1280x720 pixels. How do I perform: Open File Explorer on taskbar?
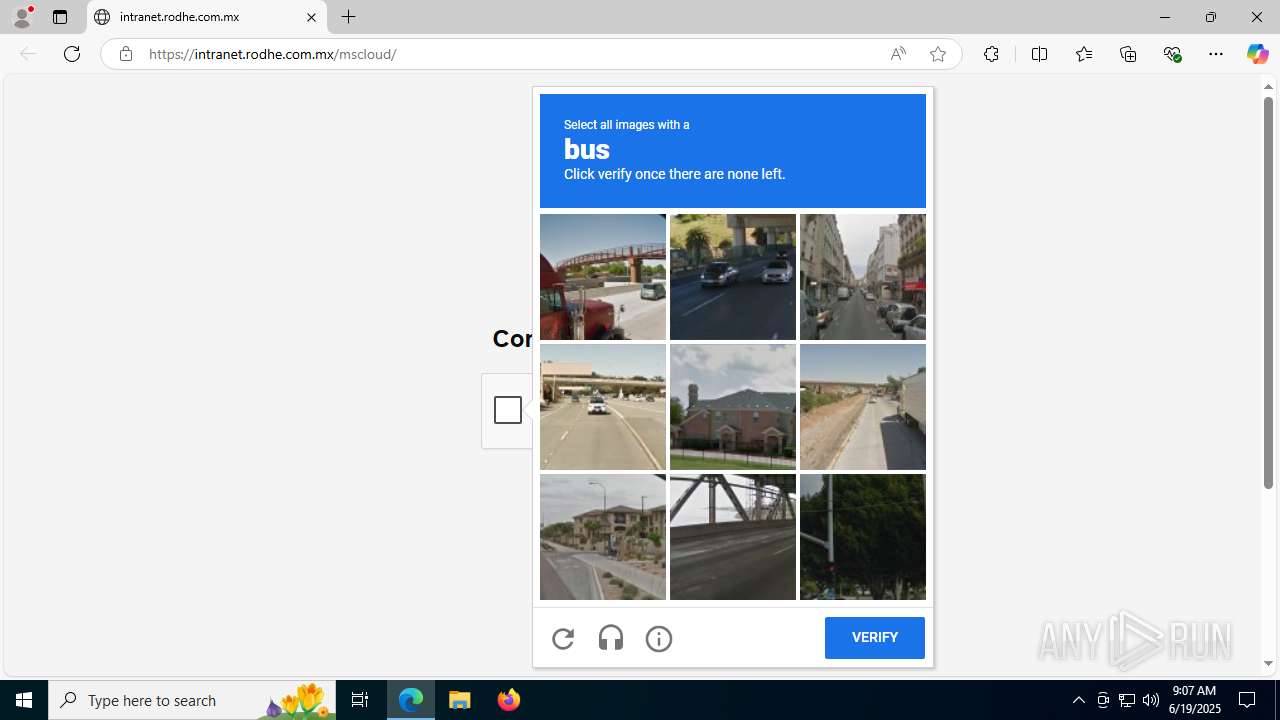[x=460, y=700]
